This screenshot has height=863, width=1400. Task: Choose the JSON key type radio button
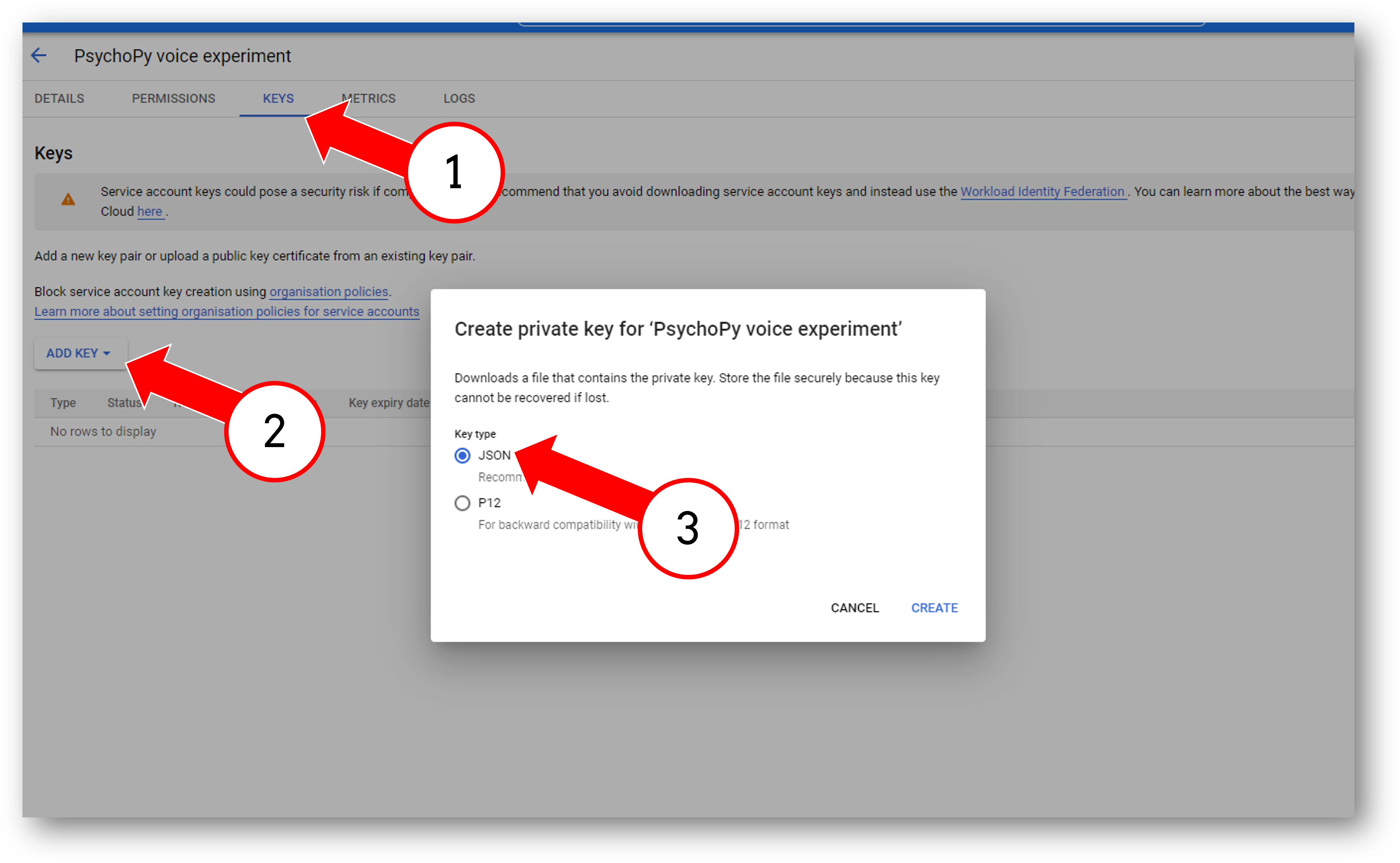coord(462,455)
